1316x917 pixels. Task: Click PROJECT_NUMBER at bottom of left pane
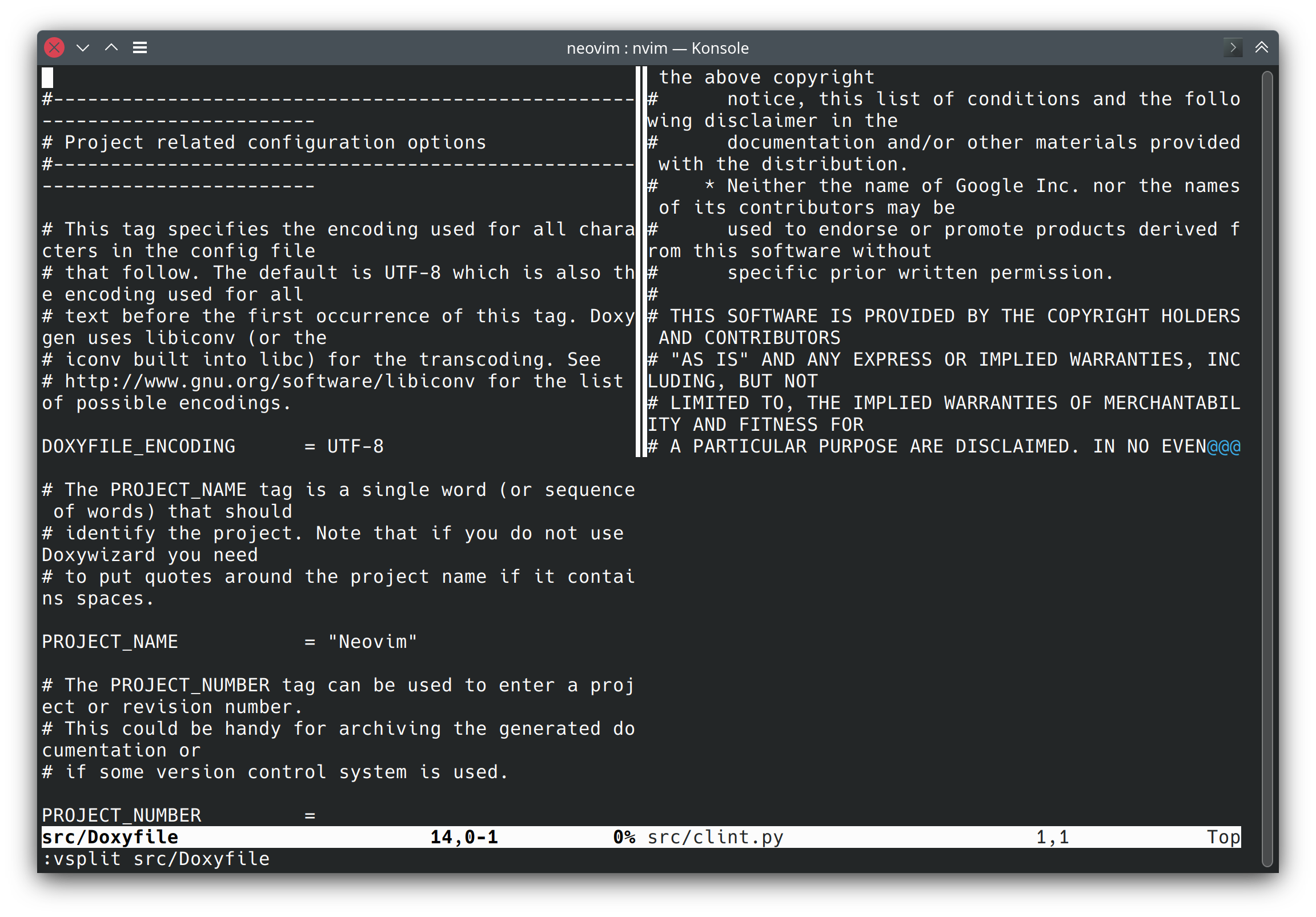tap(122, 815)
